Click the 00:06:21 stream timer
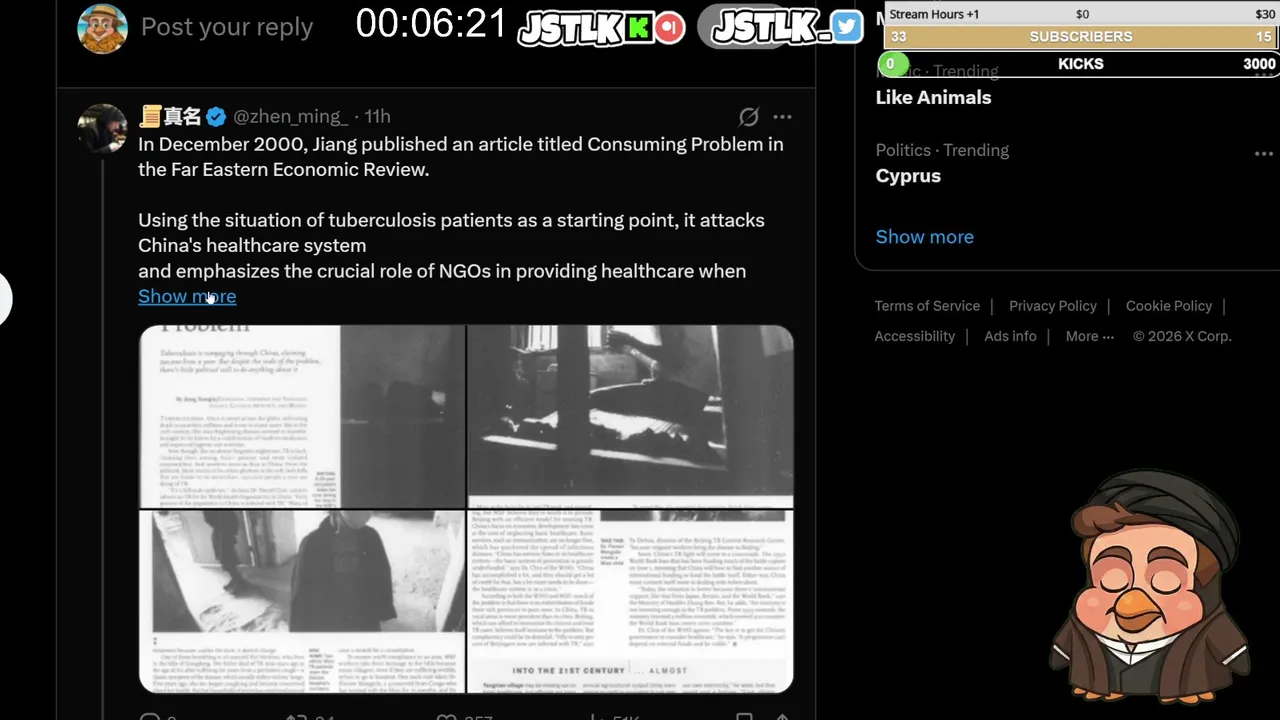The height and width of the screenshot is (720, 1280). (x=432, y=23)
